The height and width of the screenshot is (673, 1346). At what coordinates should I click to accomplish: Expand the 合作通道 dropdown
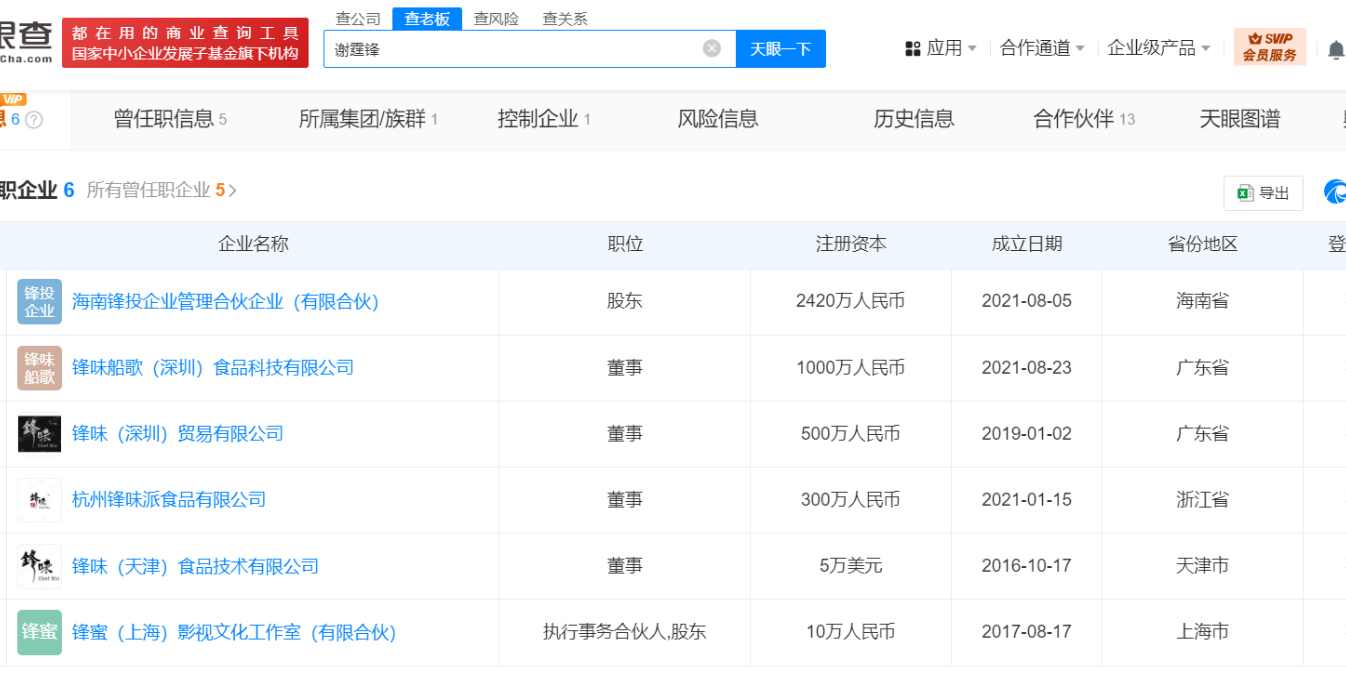1042,48
